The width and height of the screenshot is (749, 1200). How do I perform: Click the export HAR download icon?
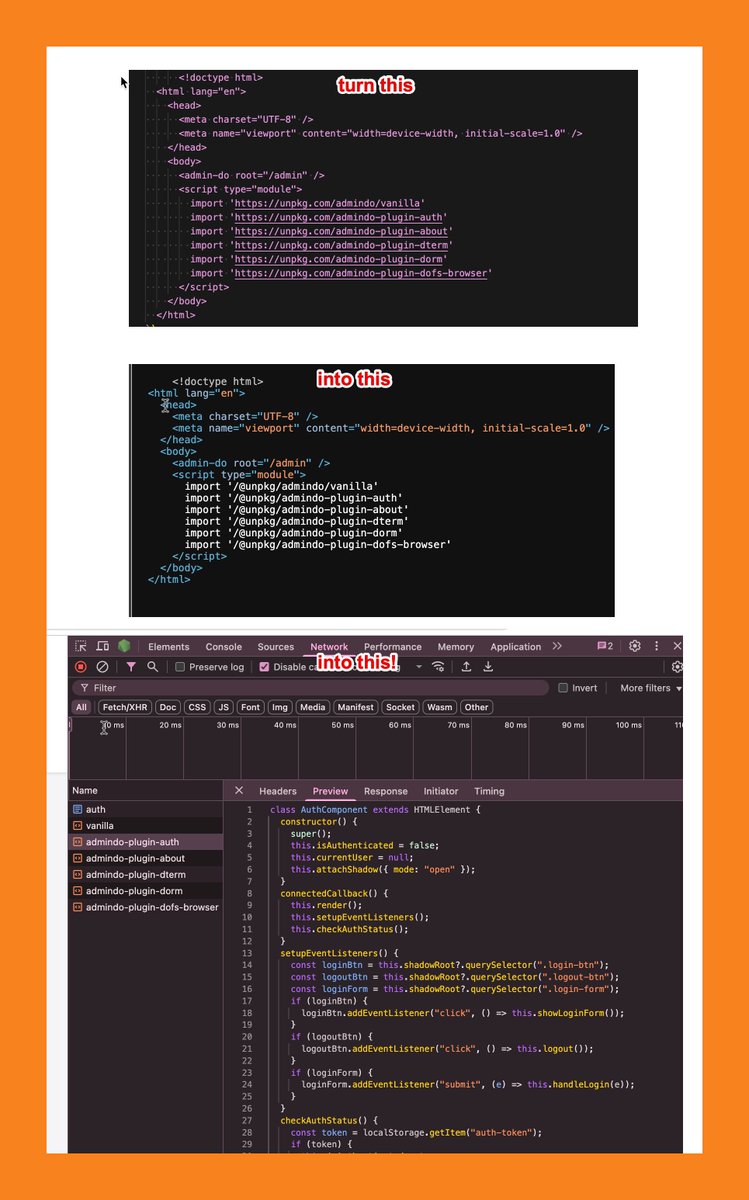click(x=488, y=667)
